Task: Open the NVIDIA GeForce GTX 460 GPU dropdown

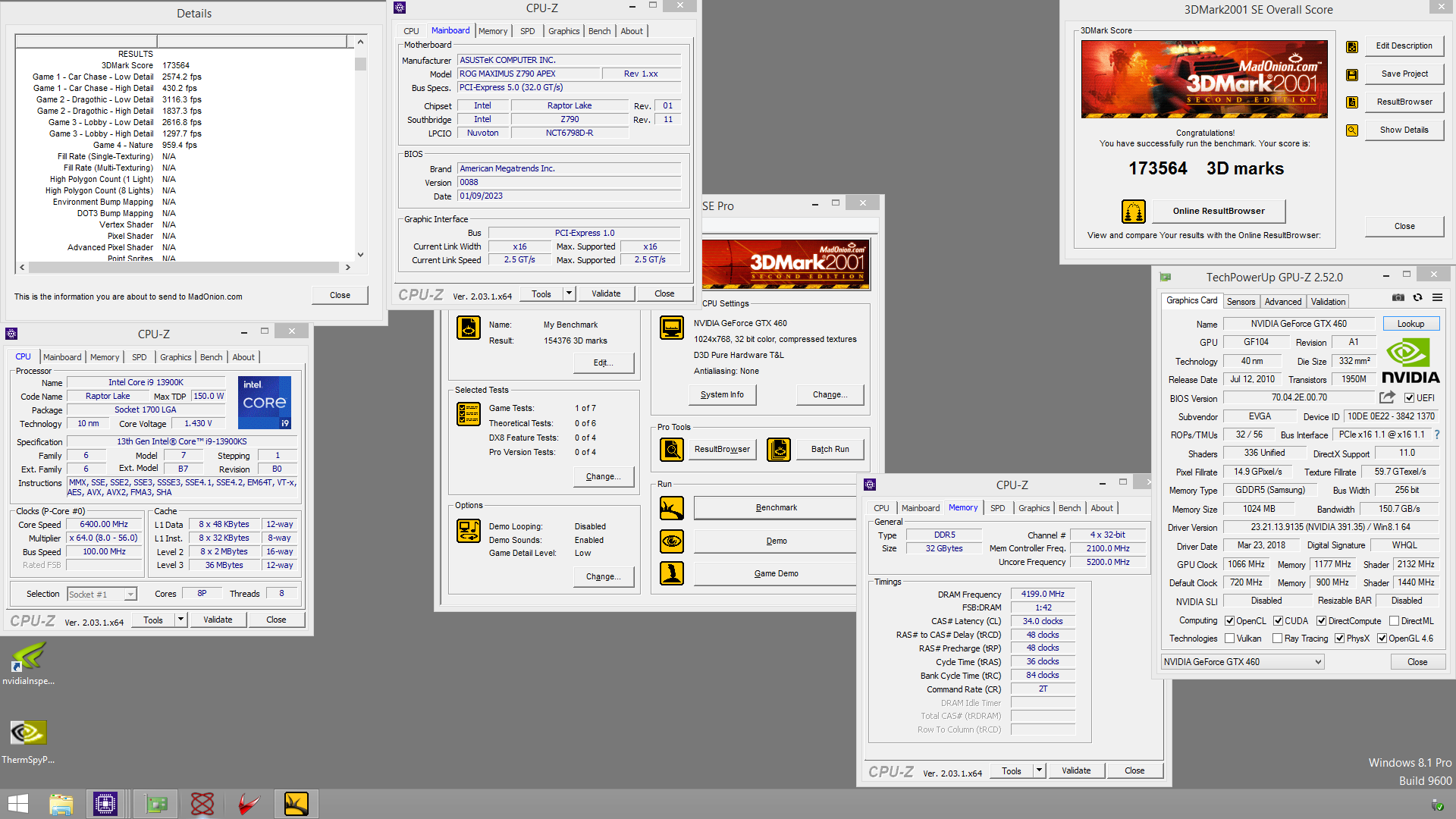Action: click(x=1243, y=662)
